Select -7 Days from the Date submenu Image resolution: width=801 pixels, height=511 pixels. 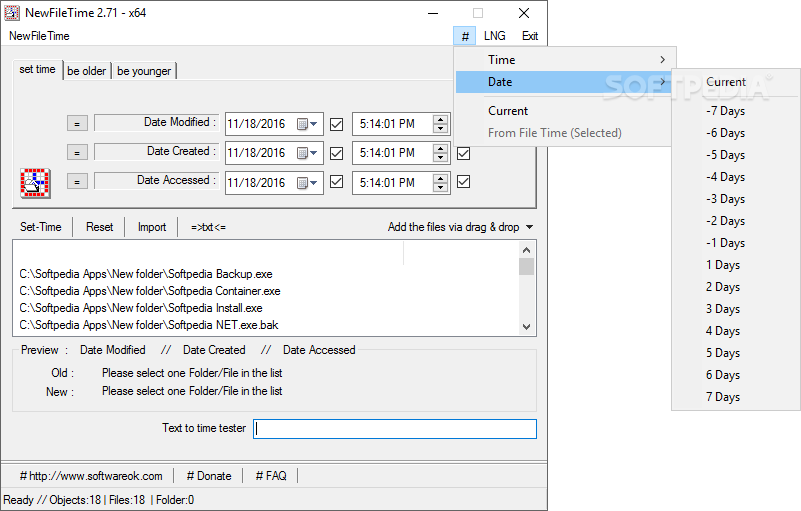pos(736,111)
